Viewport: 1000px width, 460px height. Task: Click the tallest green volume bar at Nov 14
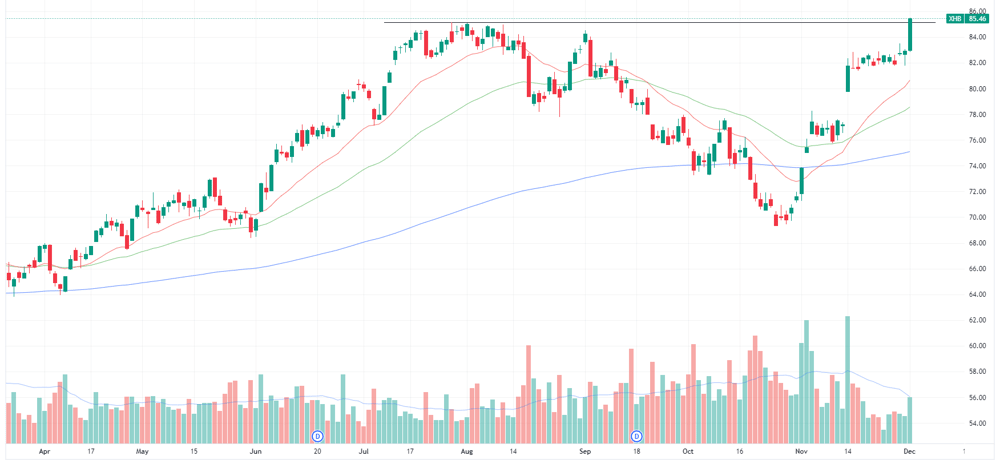[848, 380]
